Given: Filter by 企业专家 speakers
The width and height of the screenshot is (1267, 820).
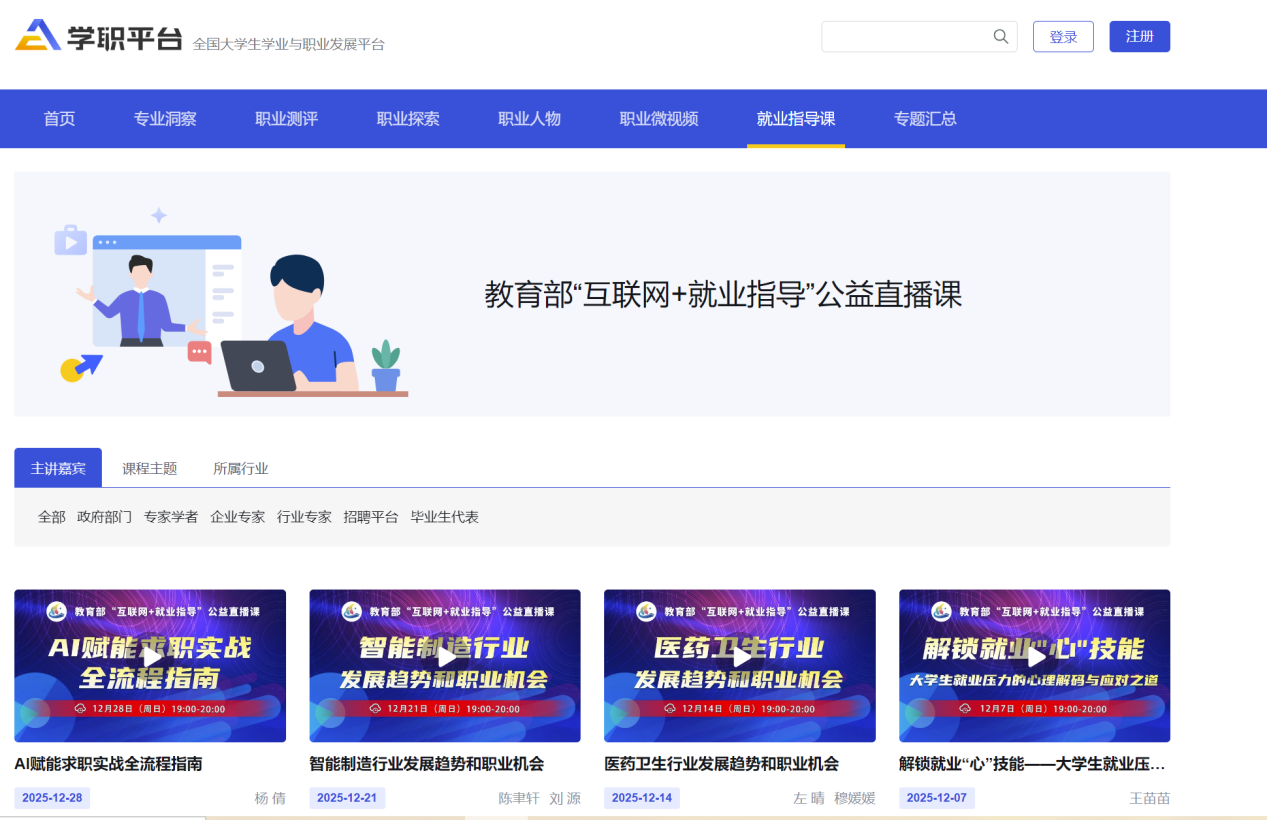Looking at the screenshot, I should pos(237,517).
